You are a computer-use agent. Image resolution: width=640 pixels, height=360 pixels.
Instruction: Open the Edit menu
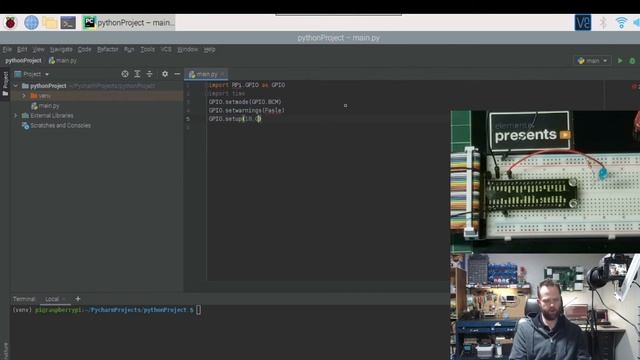[22, 49]
